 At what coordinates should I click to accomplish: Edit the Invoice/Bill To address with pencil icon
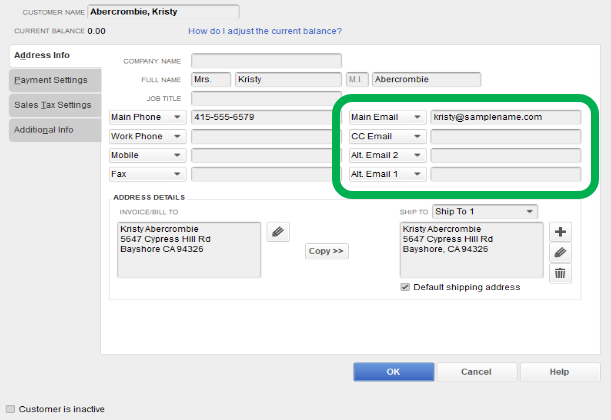[278, 232]
